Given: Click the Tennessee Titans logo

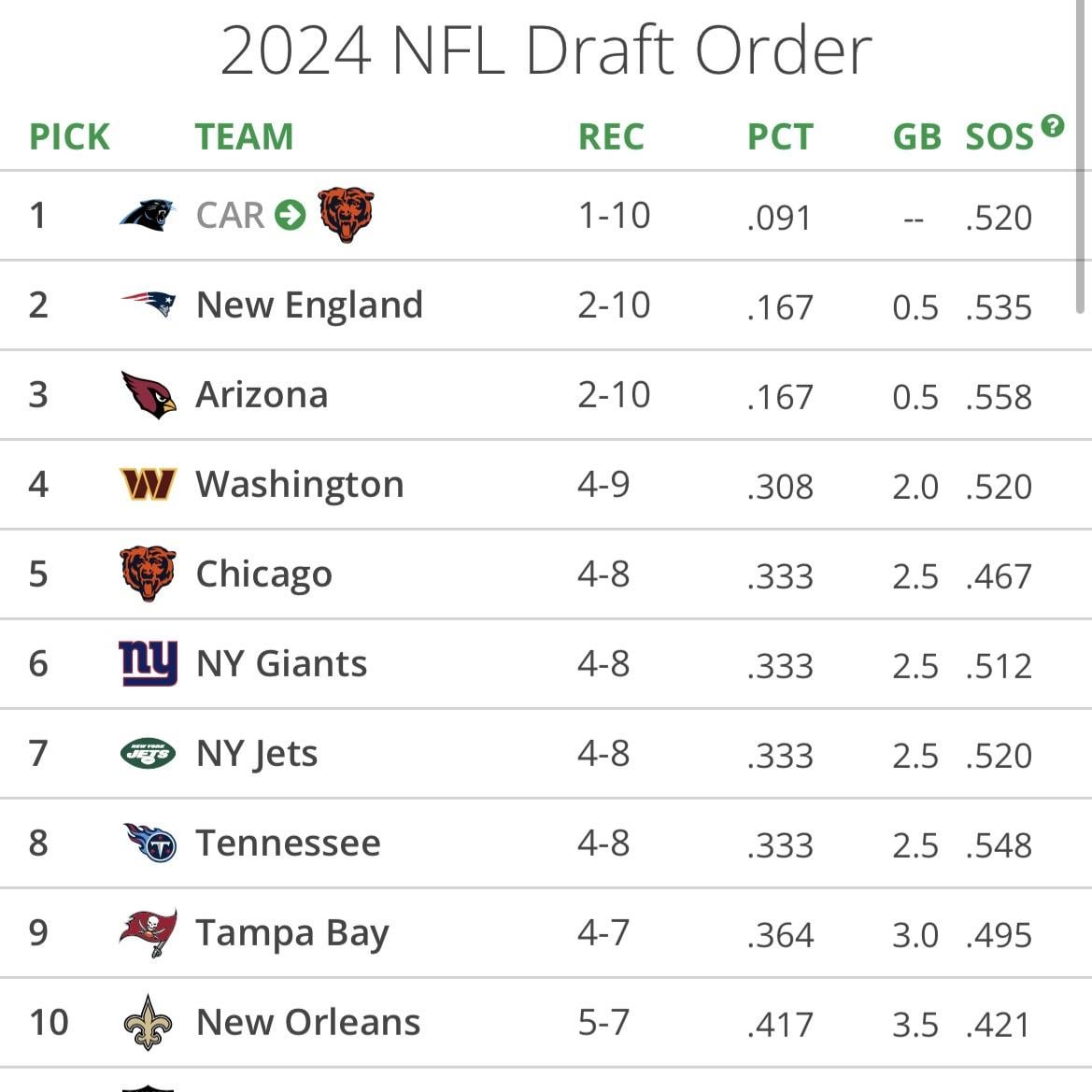Looking at the screenshot, I should pyautogui.click(x=149, y=843).
